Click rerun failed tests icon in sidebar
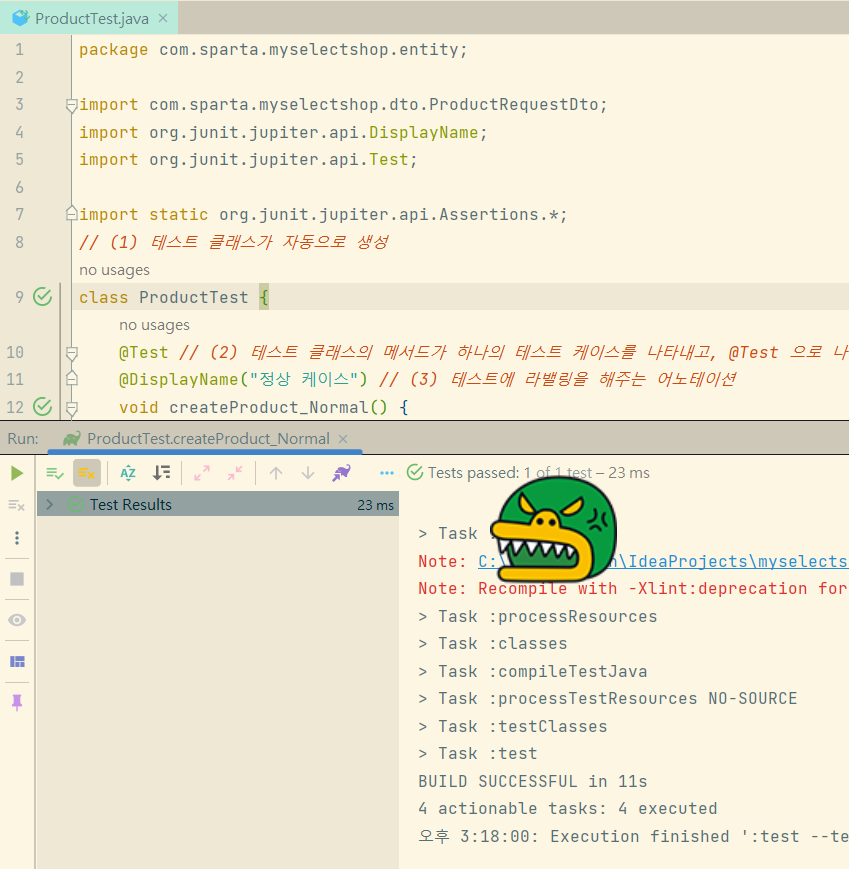 tap(17, 505)
